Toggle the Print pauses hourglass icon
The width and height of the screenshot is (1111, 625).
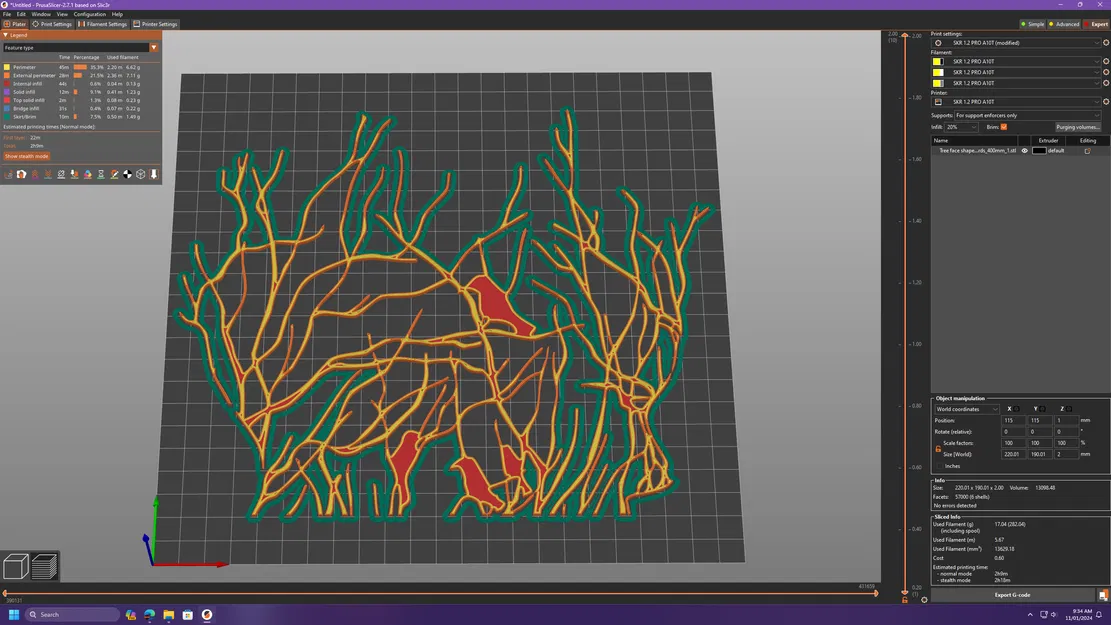[x=101, y=174]
